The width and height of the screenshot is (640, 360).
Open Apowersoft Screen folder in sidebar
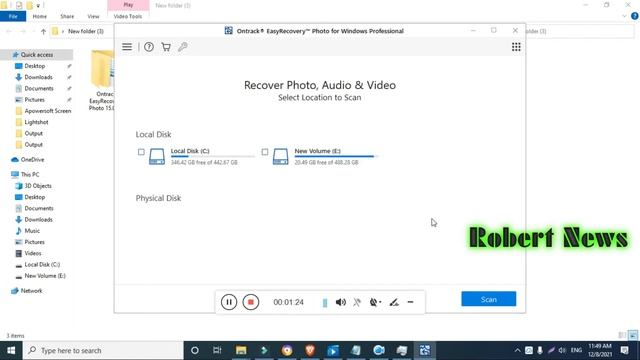[x=47, y=111]
